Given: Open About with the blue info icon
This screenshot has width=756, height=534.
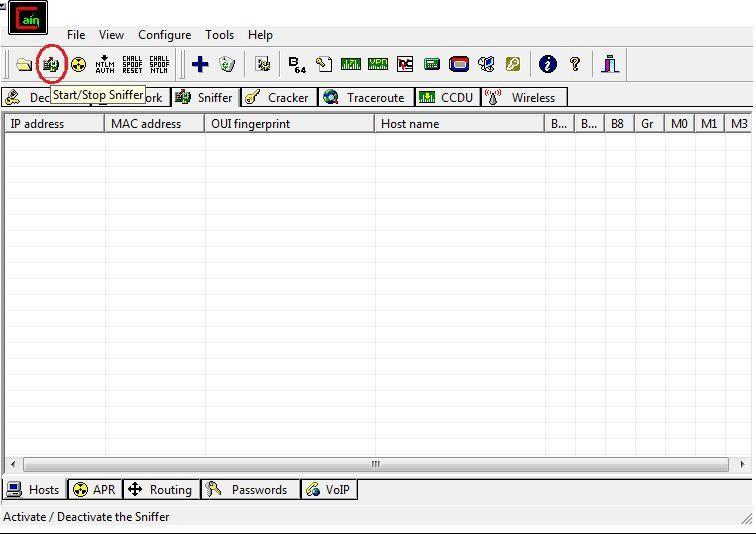Looking at the screenshot, I should pyautogui.click(x=548, y=64).
